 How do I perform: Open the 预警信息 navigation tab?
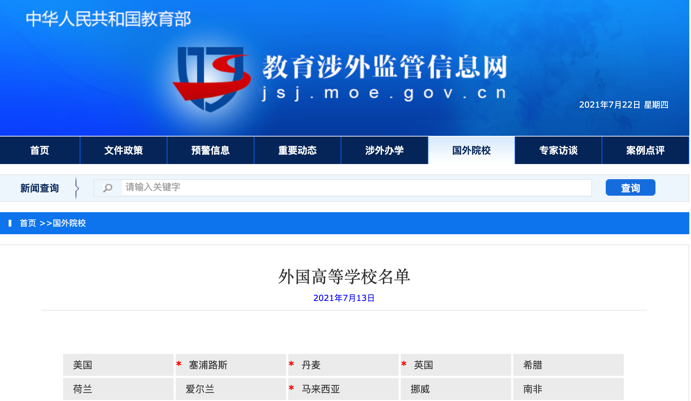click(211, 151)
